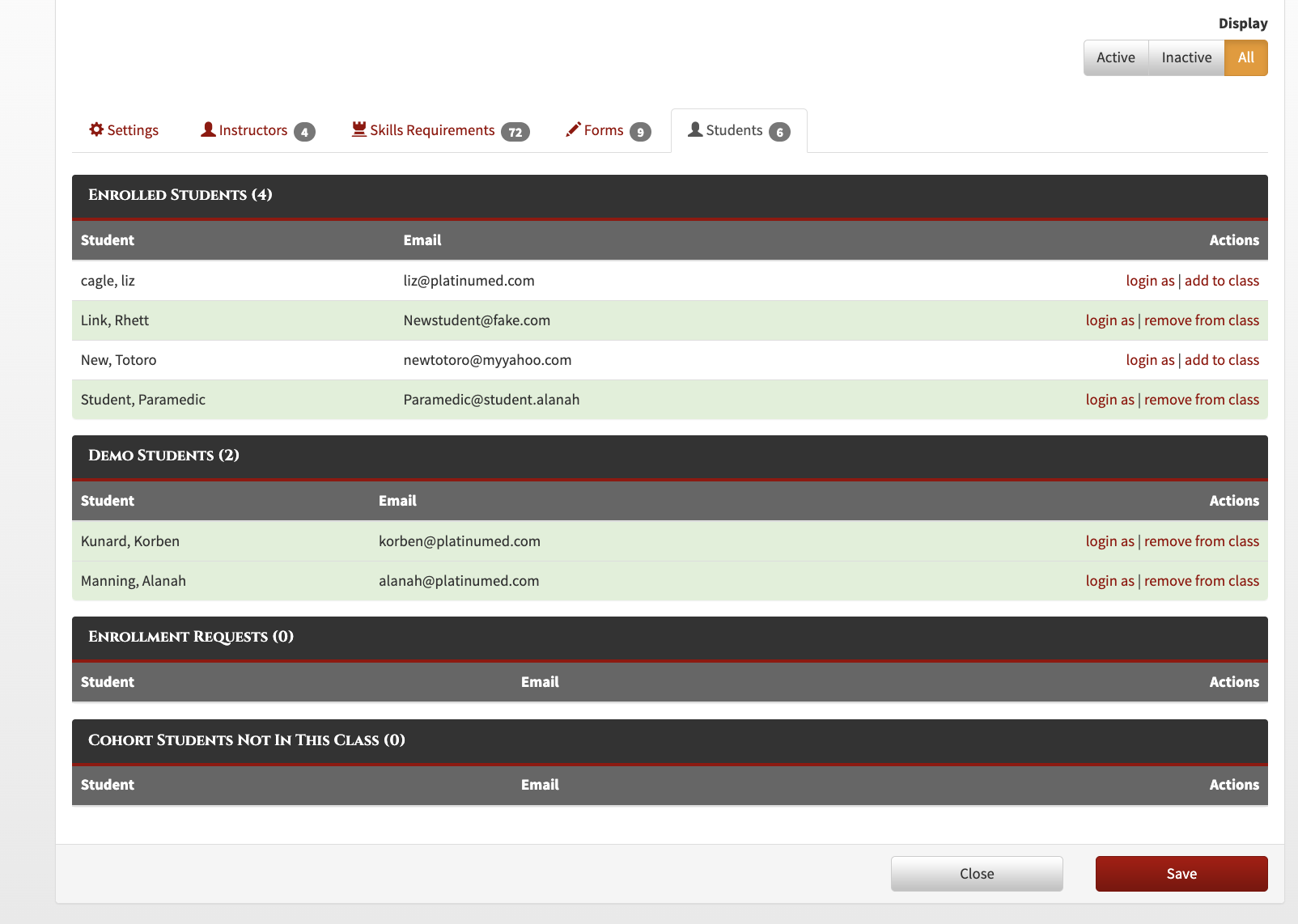Image resolution: width=1298 pixels, height=924 pixels.
Task: Login as Kunard, Korben
Action: (x=1109, y=541)
